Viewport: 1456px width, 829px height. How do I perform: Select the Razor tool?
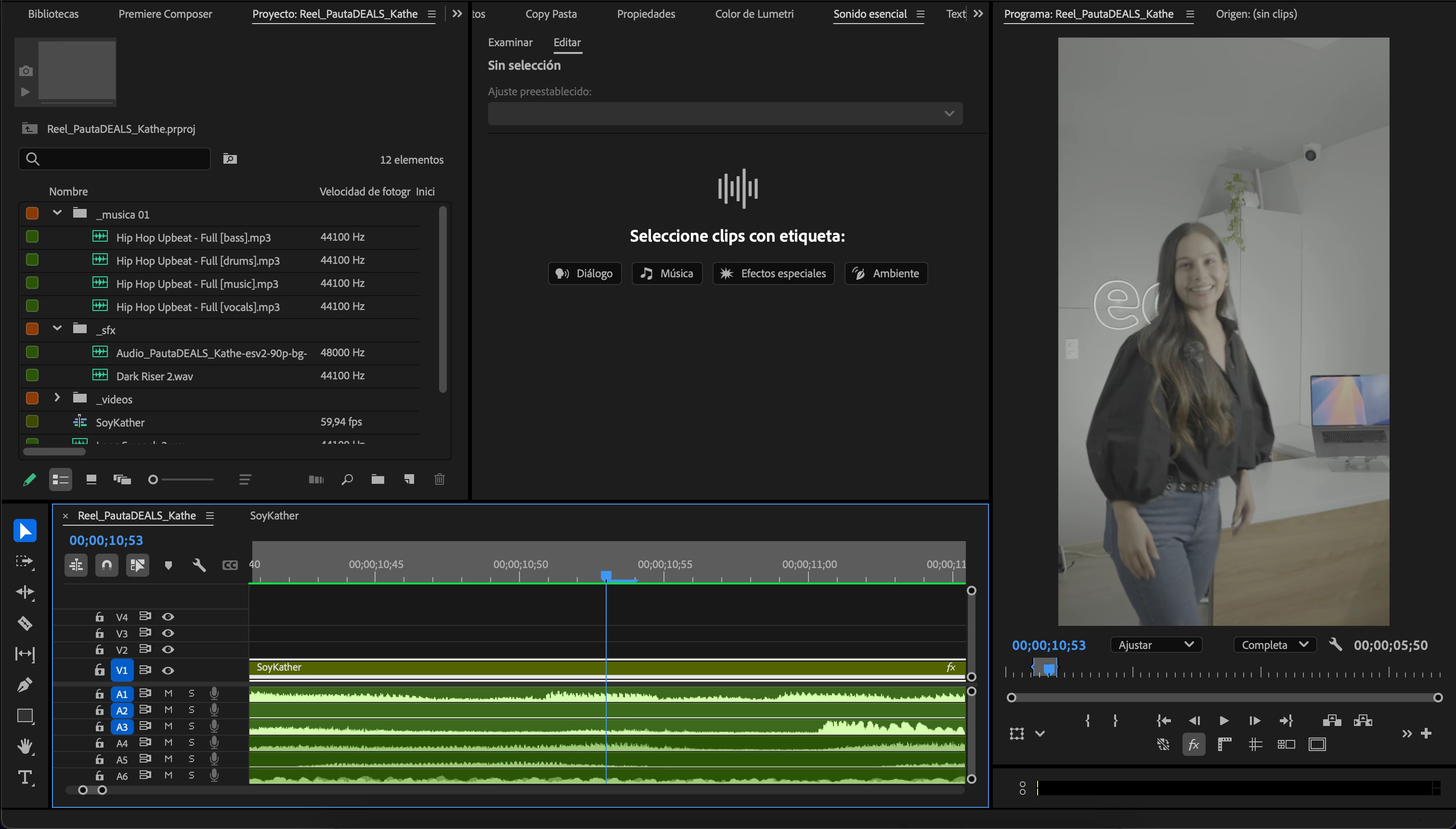click(25, 623)
